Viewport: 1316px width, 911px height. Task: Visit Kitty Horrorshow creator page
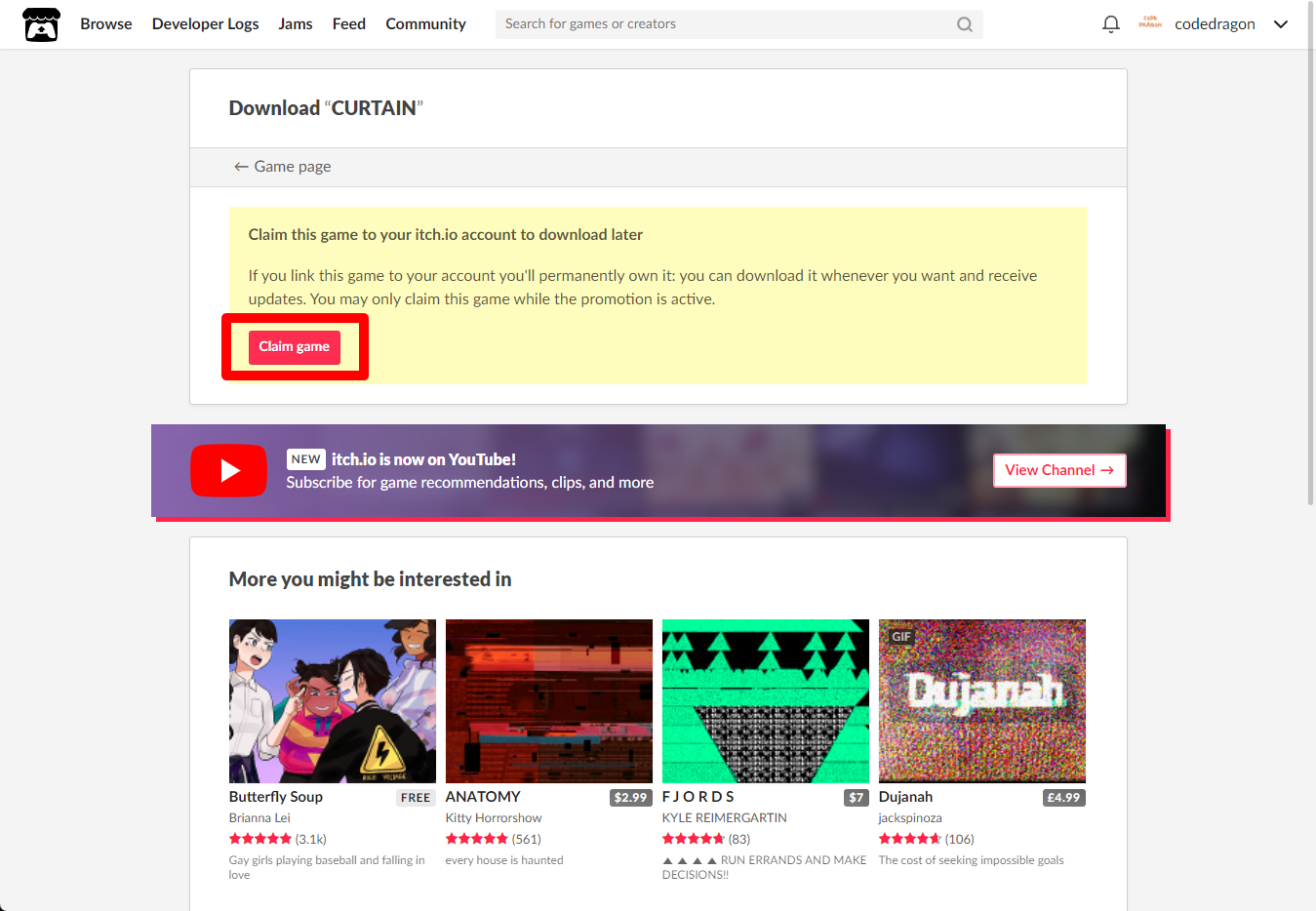tap(494, 818)
